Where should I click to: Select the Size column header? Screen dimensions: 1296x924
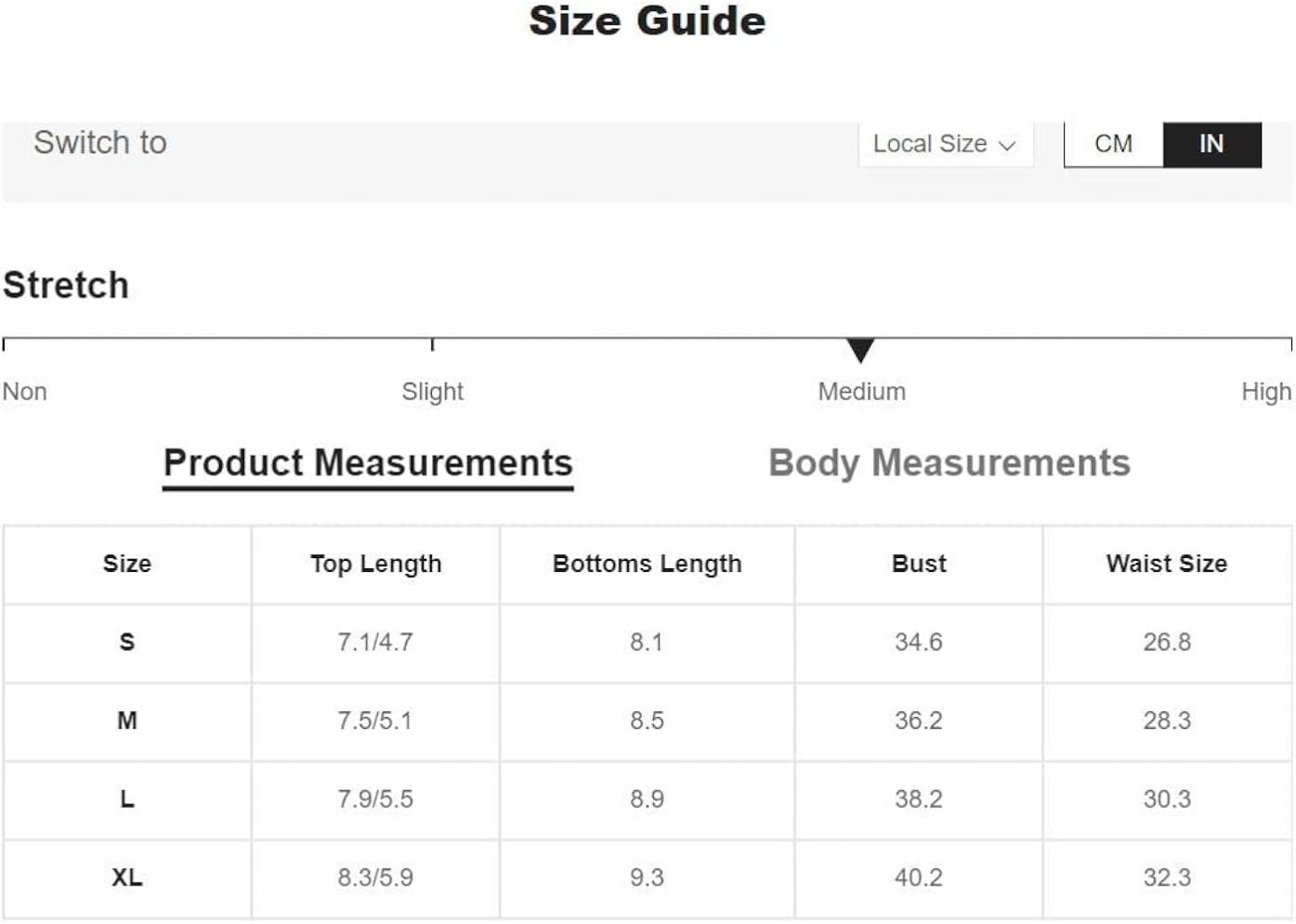pos(127,564)
